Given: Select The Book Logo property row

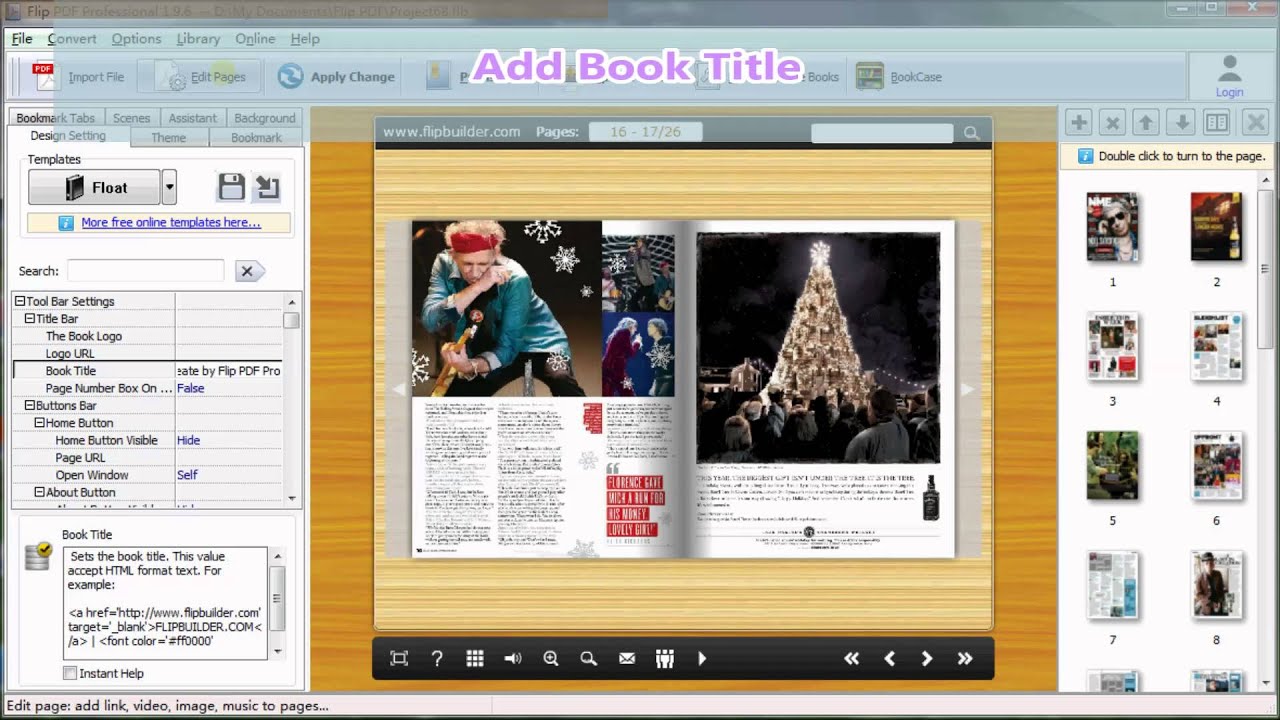Looking at the screenshot, I should click(148, 336).
